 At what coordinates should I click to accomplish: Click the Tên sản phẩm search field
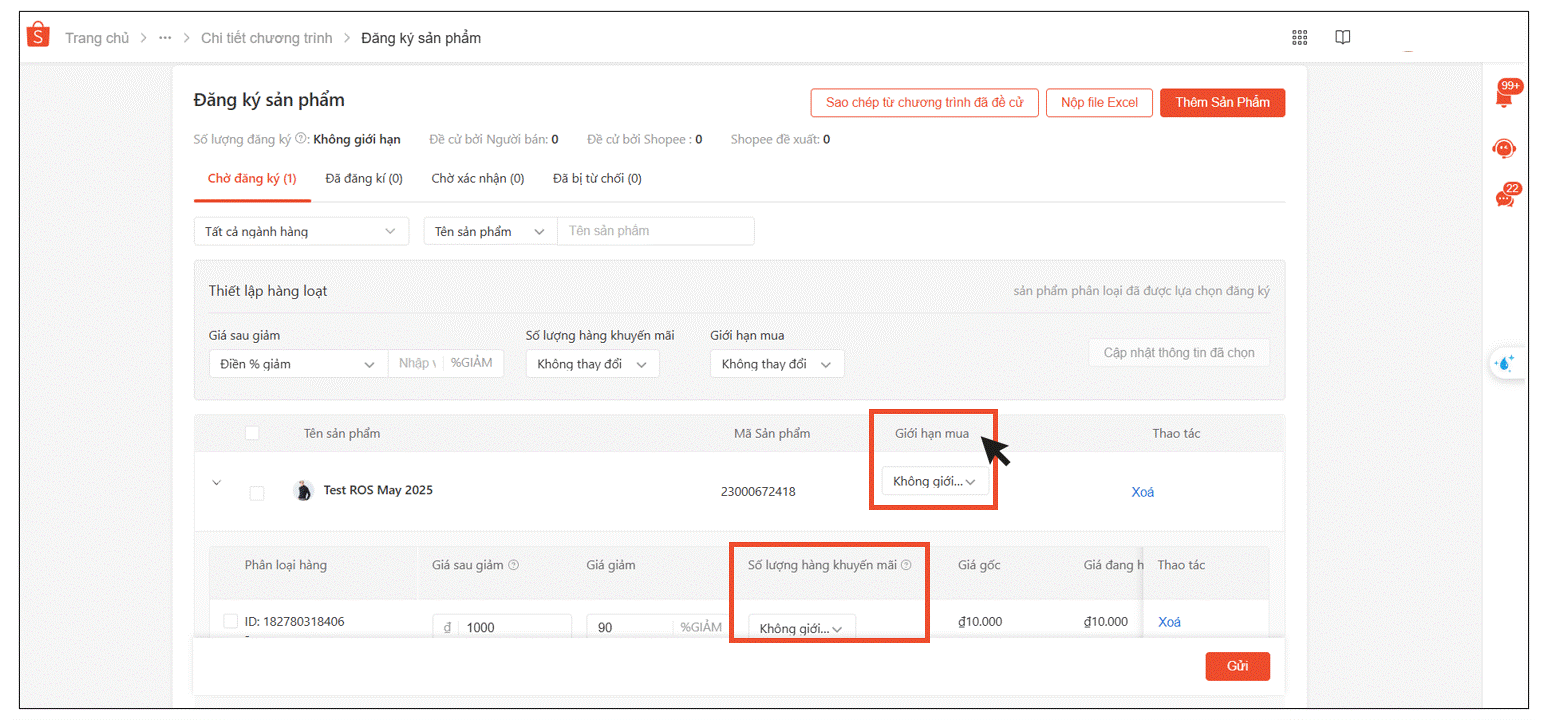[x=655, y=231]
